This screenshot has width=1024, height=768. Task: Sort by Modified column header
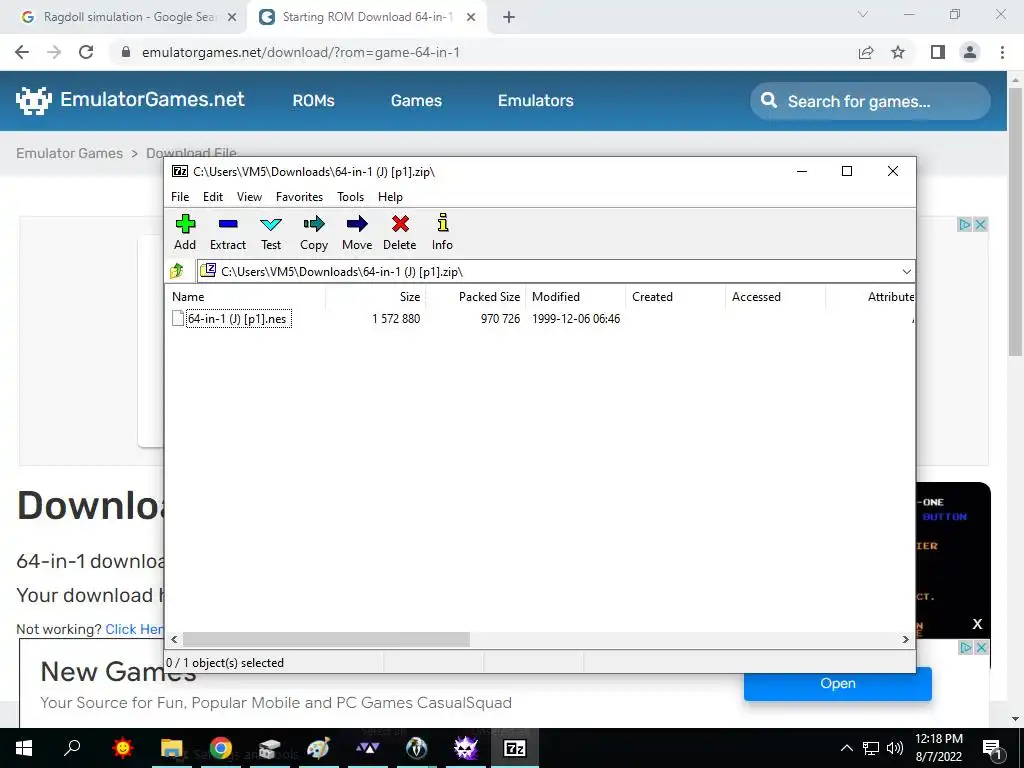tap(575, 296)
